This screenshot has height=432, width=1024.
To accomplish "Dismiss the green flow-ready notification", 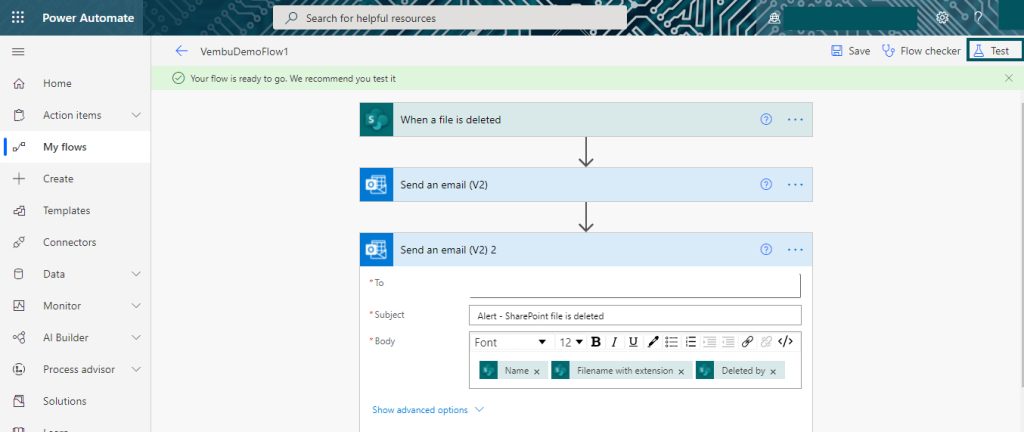I will click(x=1009, y=78).
